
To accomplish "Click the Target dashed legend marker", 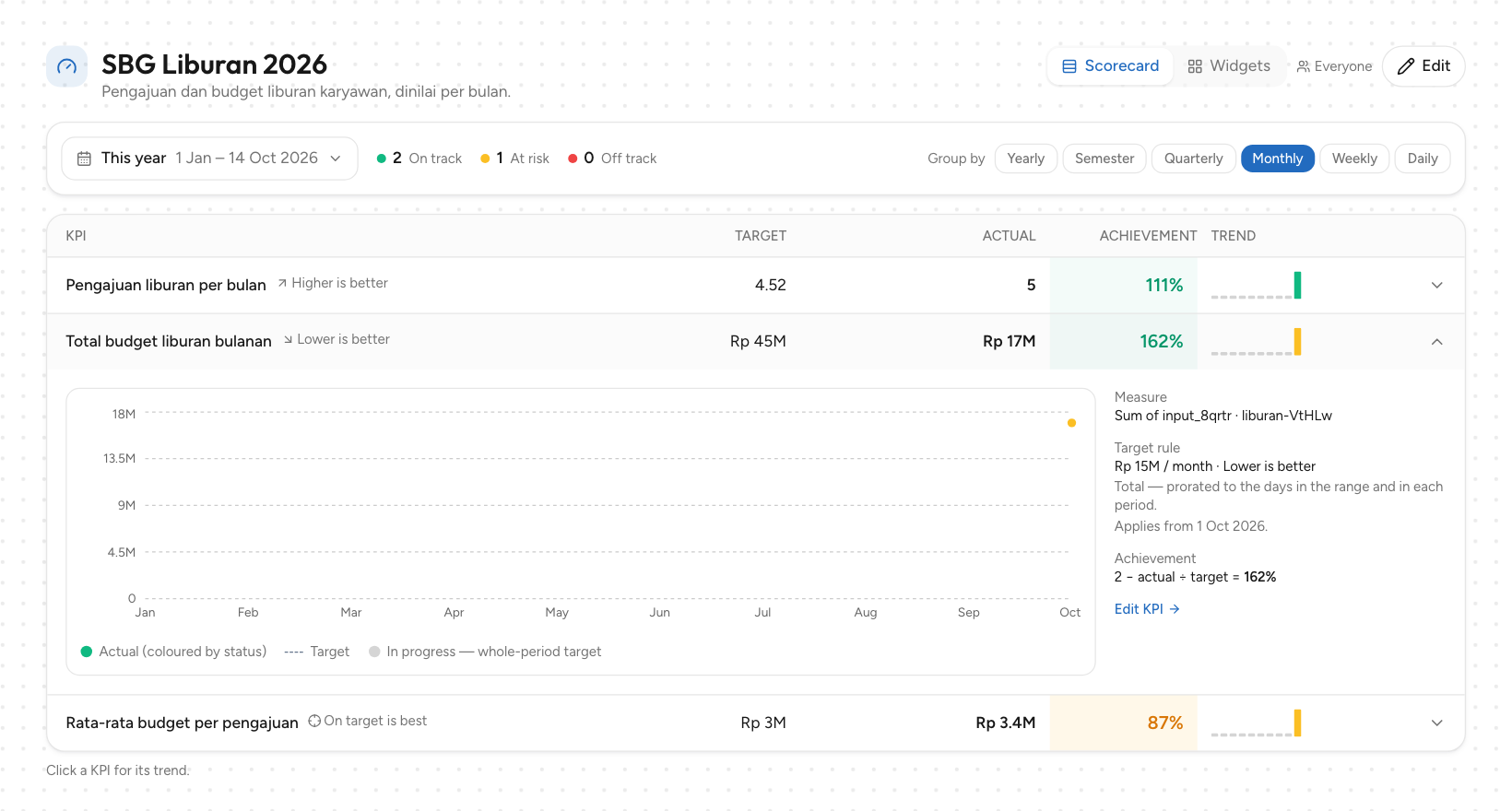I will pos(294,652).
